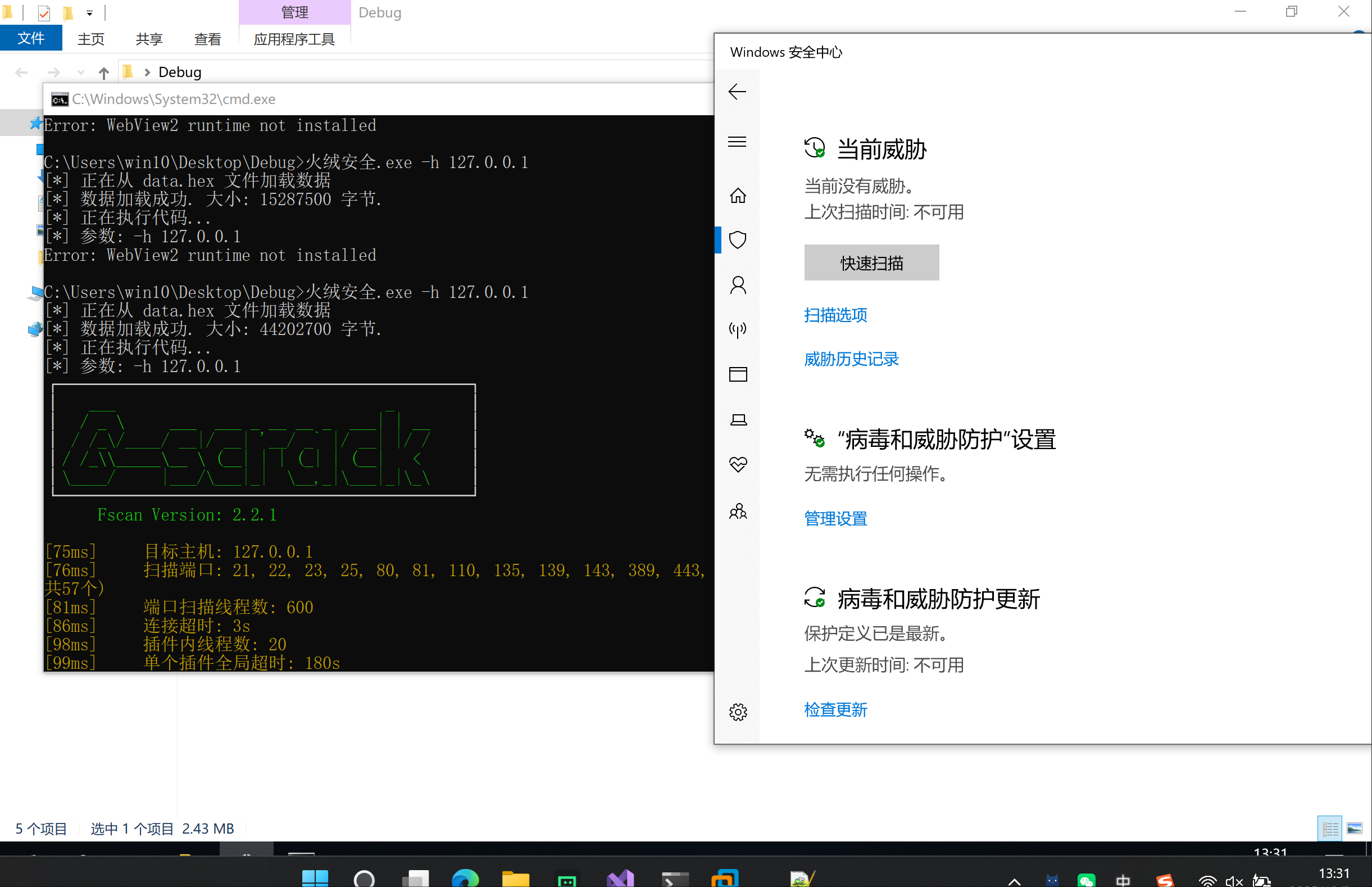
Task: Open the Device security laptop icon
Action: click(738, 419)
